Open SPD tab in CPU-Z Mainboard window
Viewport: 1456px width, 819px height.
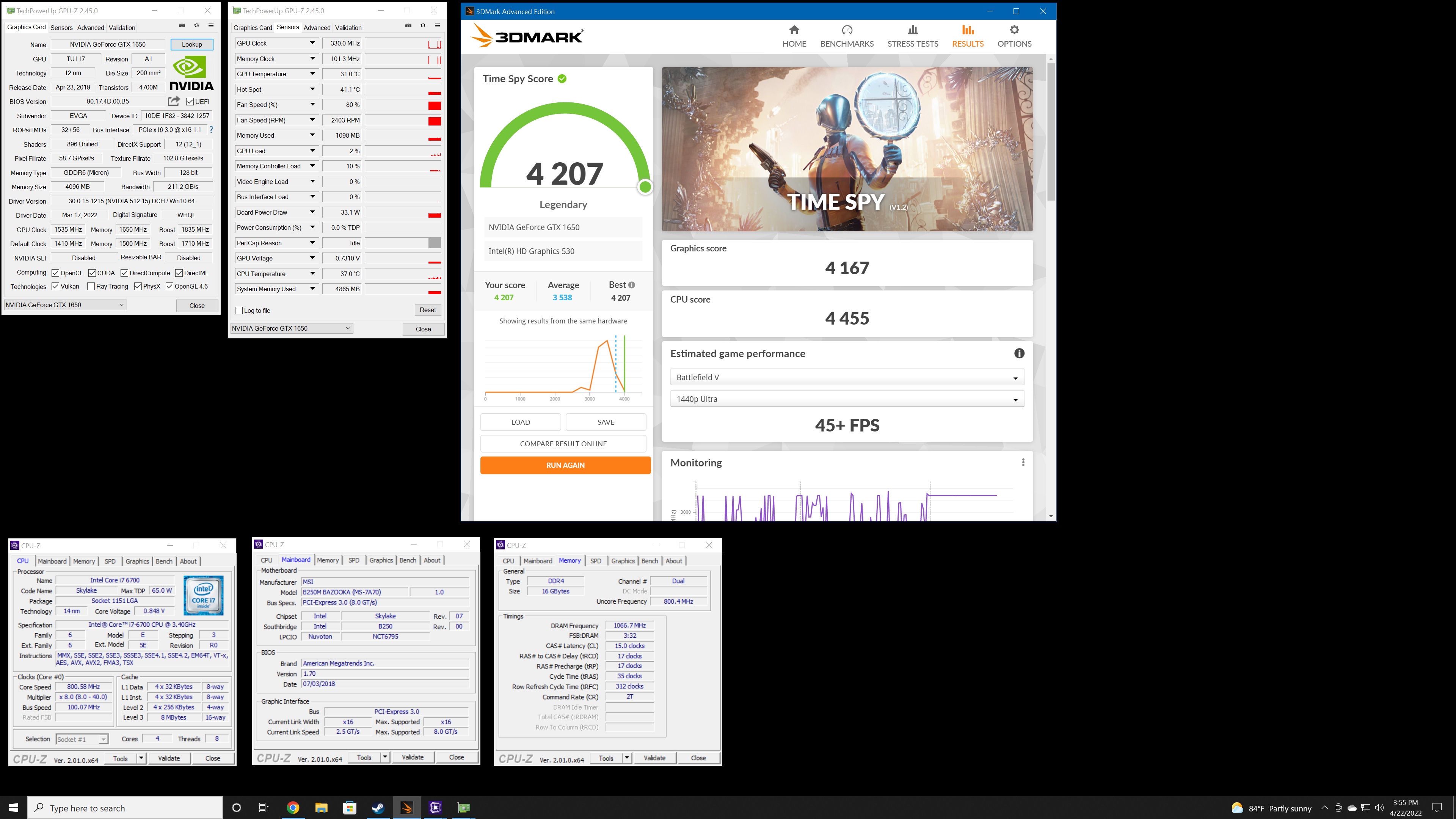click(x=354, y=560)
